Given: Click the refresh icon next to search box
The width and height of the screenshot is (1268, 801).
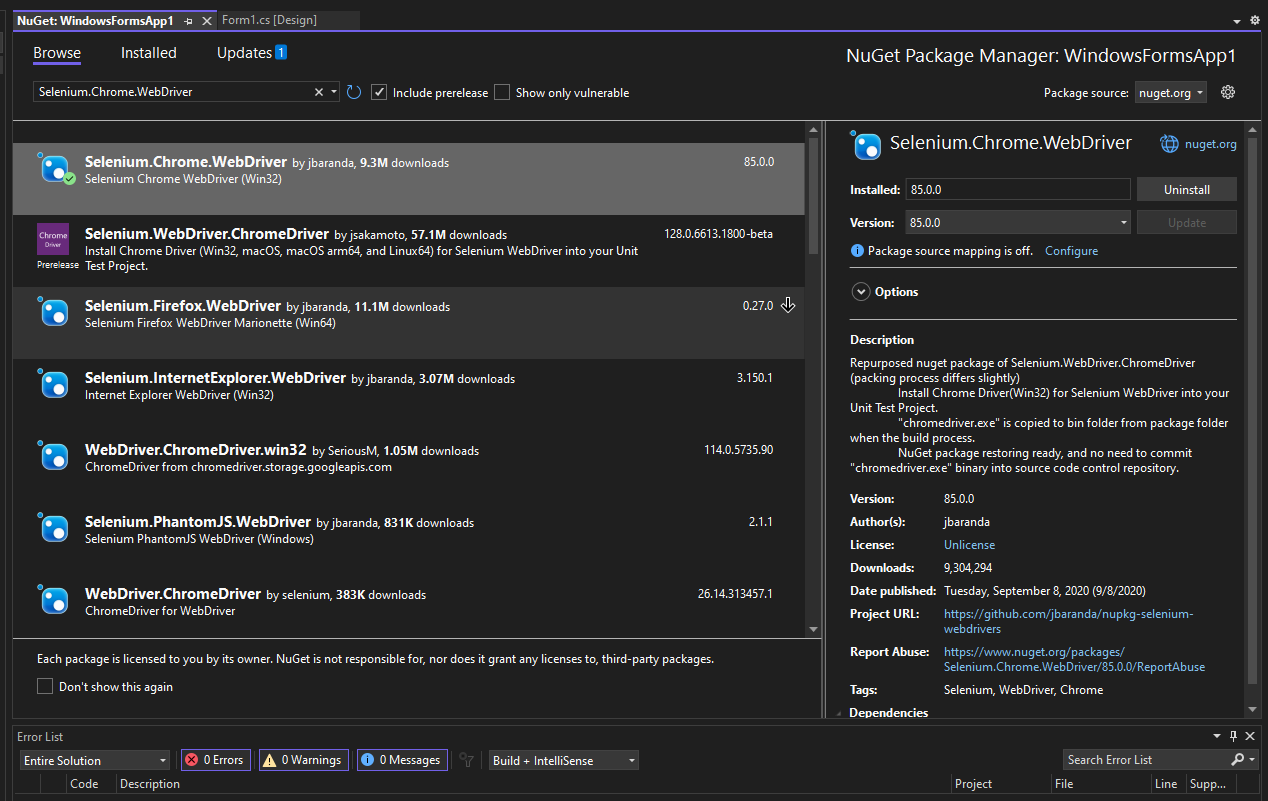Looking at the screenshot, I should click(354, 92).
